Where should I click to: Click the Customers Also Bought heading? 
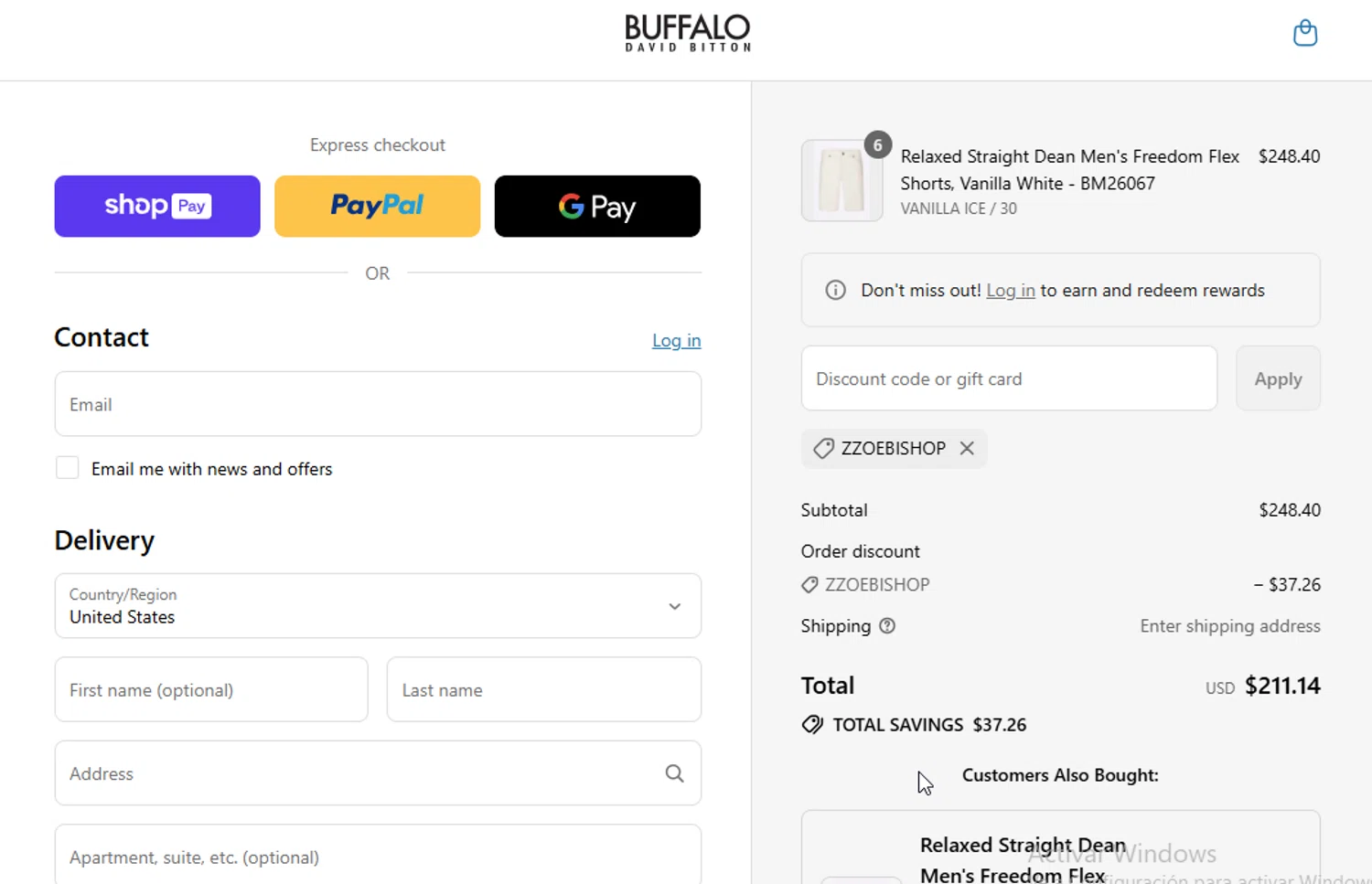tap(1060, 775)
